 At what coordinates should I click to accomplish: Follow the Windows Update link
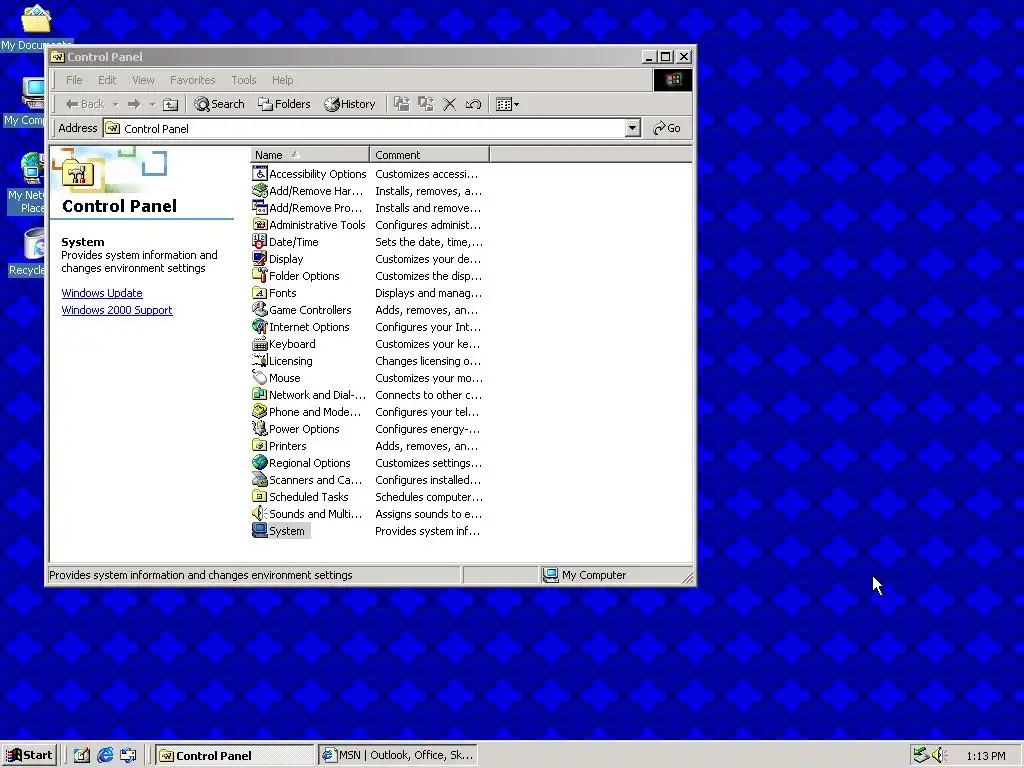pyautogui.click(x=102, y=293)
